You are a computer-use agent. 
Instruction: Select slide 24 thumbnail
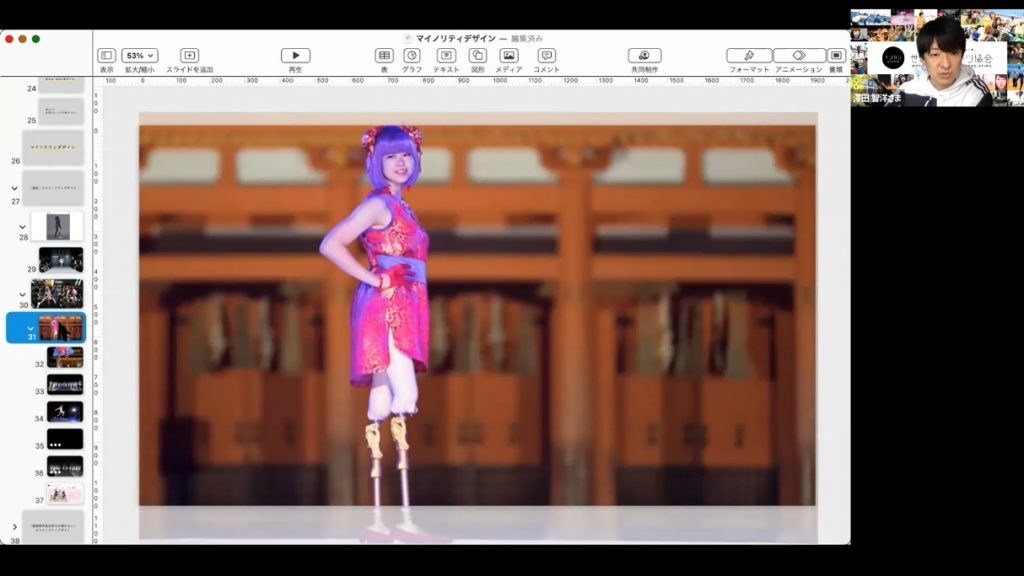[x=61, y=84]
